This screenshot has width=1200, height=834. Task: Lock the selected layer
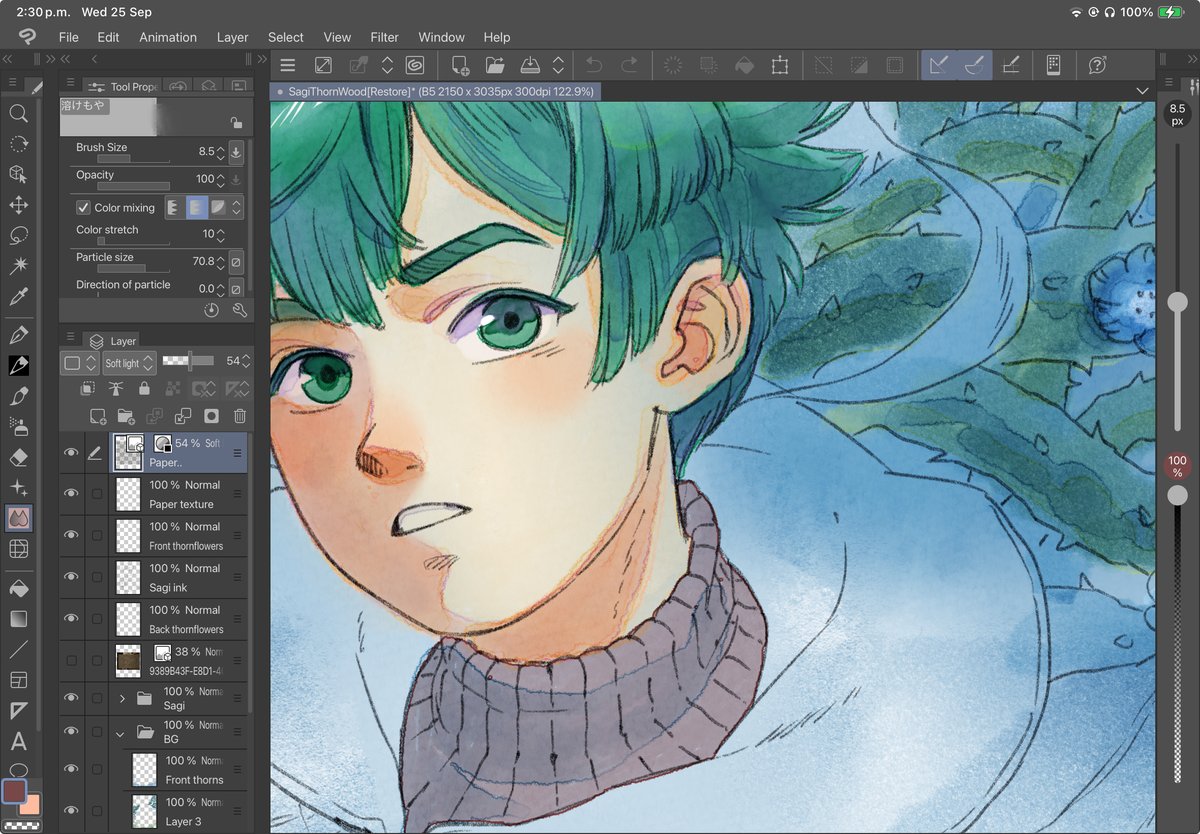pyautogui.click(x=145, y=389)
